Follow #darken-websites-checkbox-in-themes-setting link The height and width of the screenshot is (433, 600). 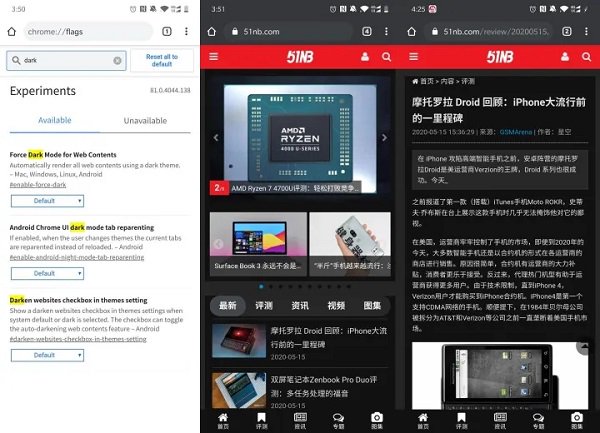(78, 339)
